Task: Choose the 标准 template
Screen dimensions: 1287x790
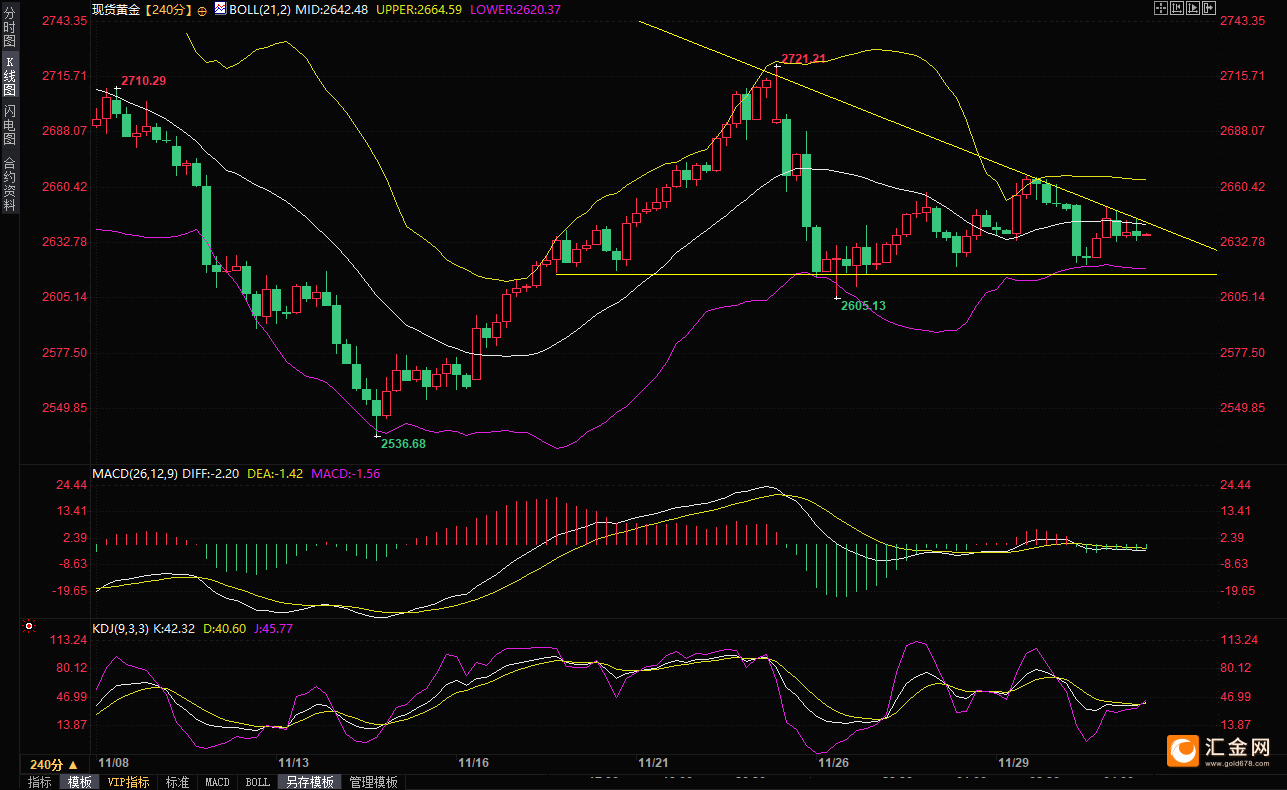Action: (x=177, y=782)
